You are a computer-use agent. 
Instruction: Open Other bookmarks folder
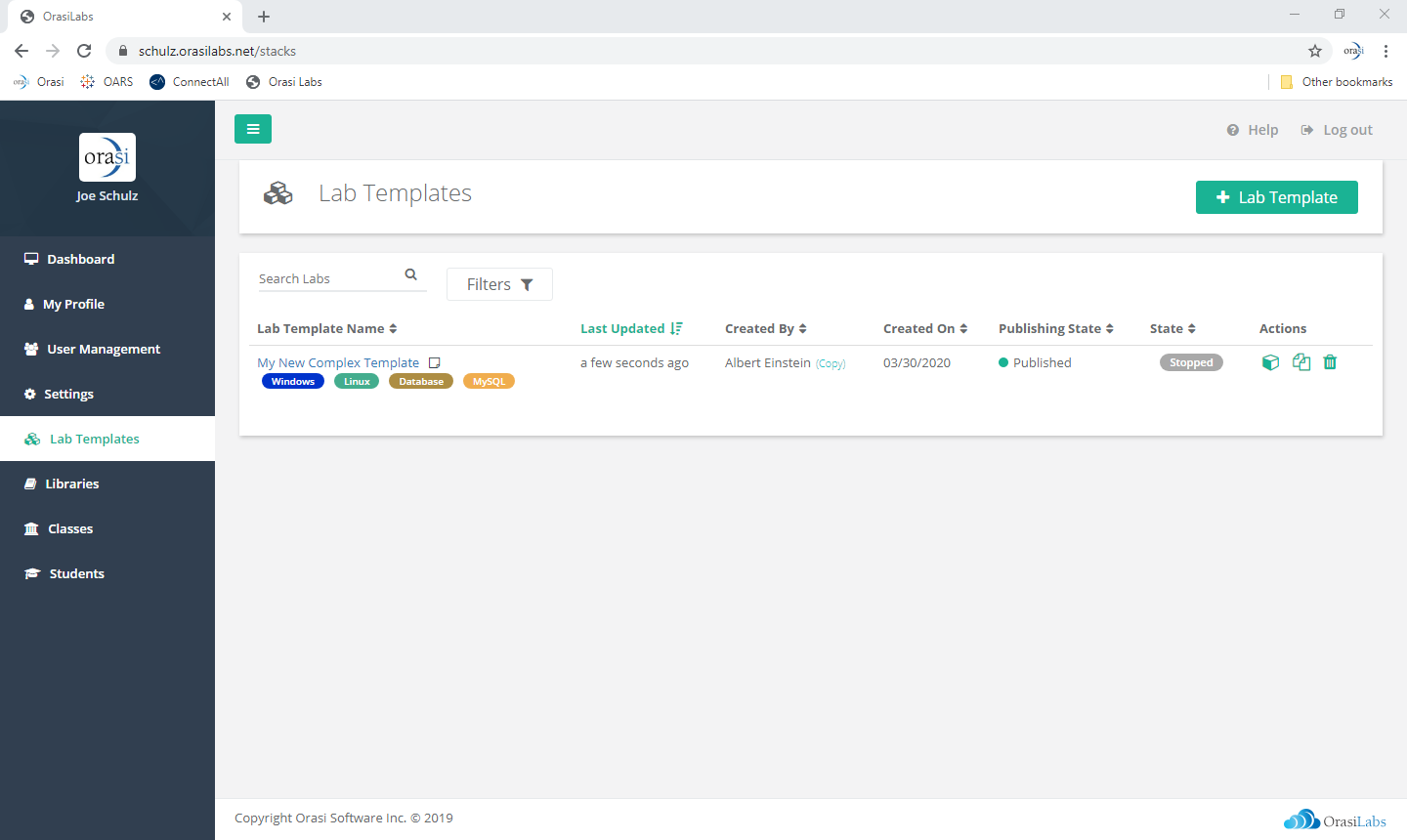(x=1337, y=82)
